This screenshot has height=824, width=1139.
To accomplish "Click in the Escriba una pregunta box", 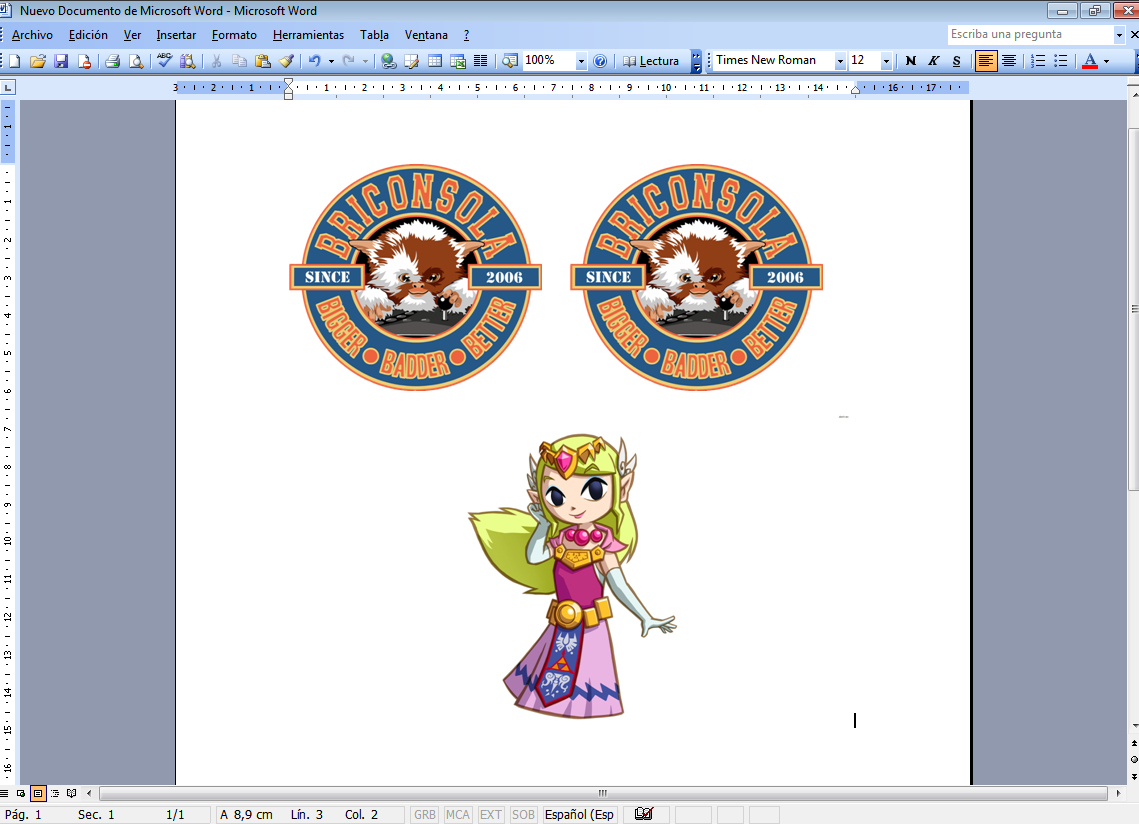I will [1030, 34].
